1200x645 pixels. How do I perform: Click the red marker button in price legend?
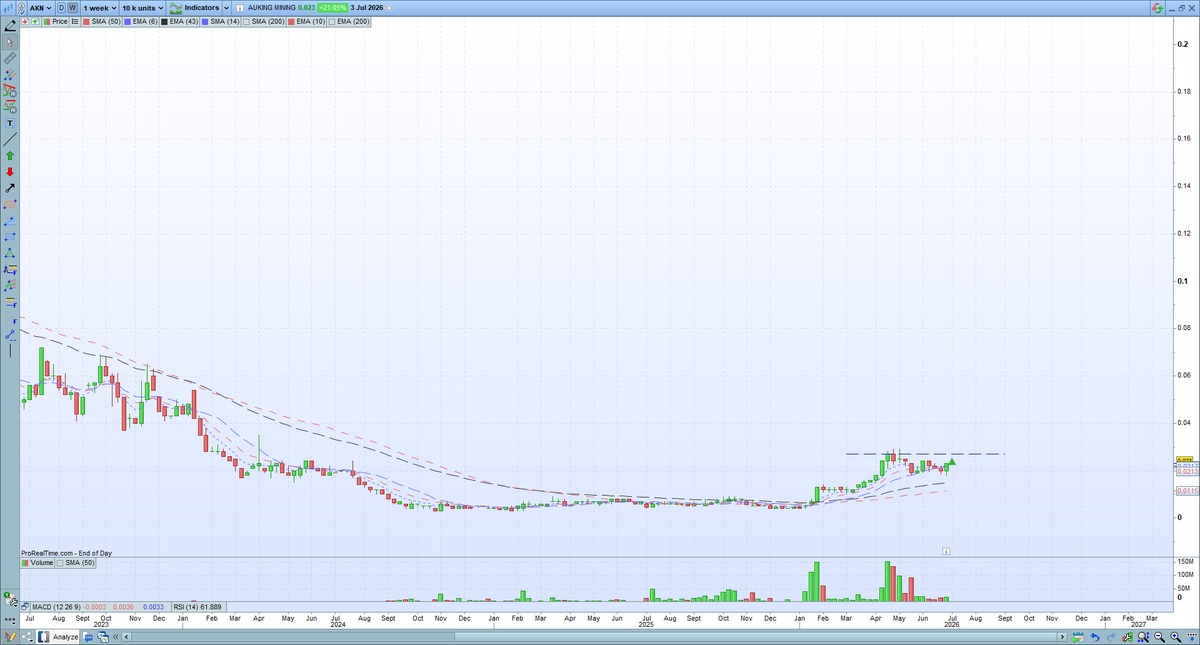click(25, 21)
